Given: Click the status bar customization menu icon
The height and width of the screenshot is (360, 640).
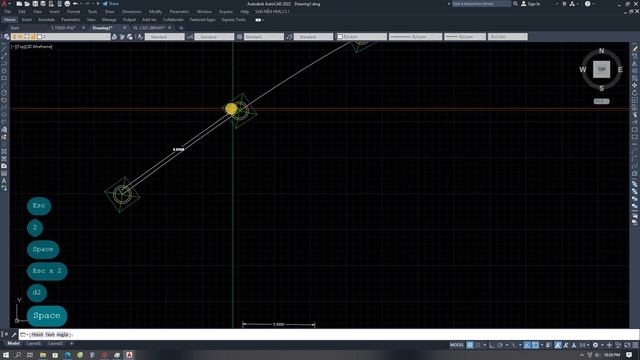Looking at the screenshot, I should 635,345.
